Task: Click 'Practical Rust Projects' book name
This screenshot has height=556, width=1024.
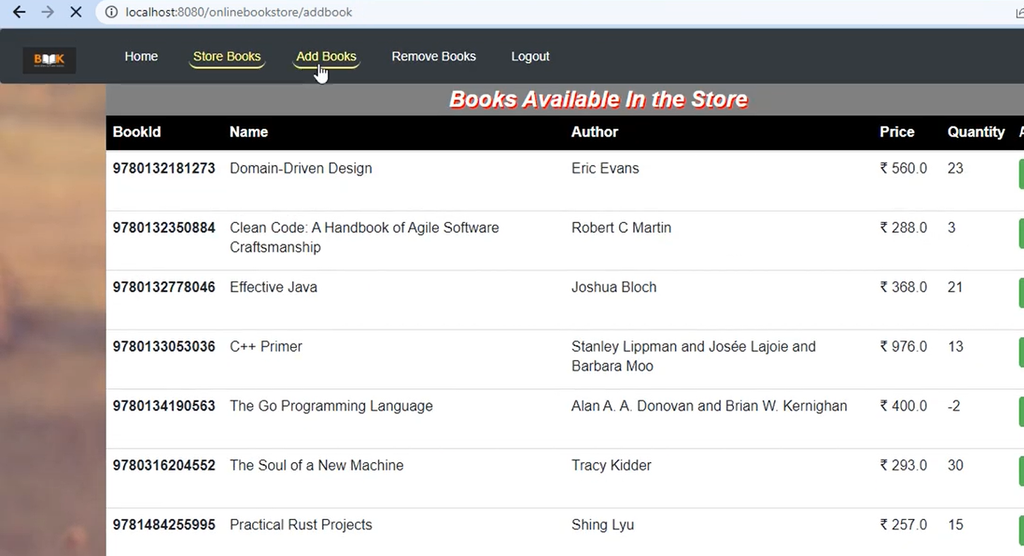Action: point(300,525)
